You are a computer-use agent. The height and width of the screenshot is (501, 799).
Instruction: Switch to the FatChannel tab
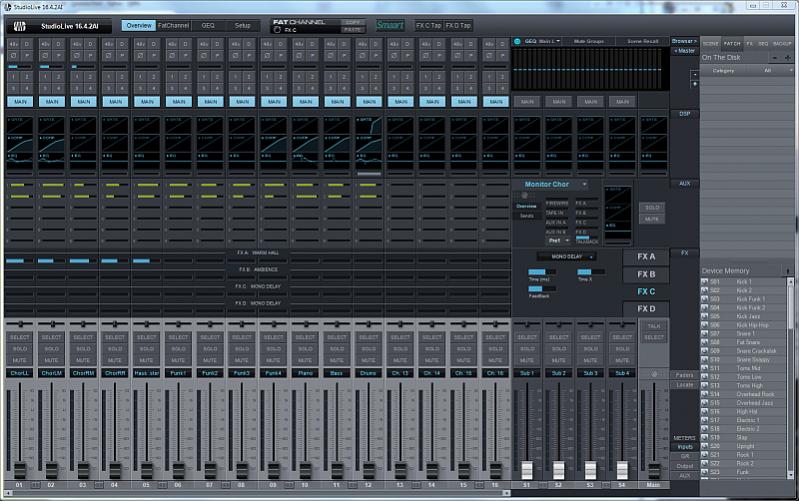pos(173,25)
